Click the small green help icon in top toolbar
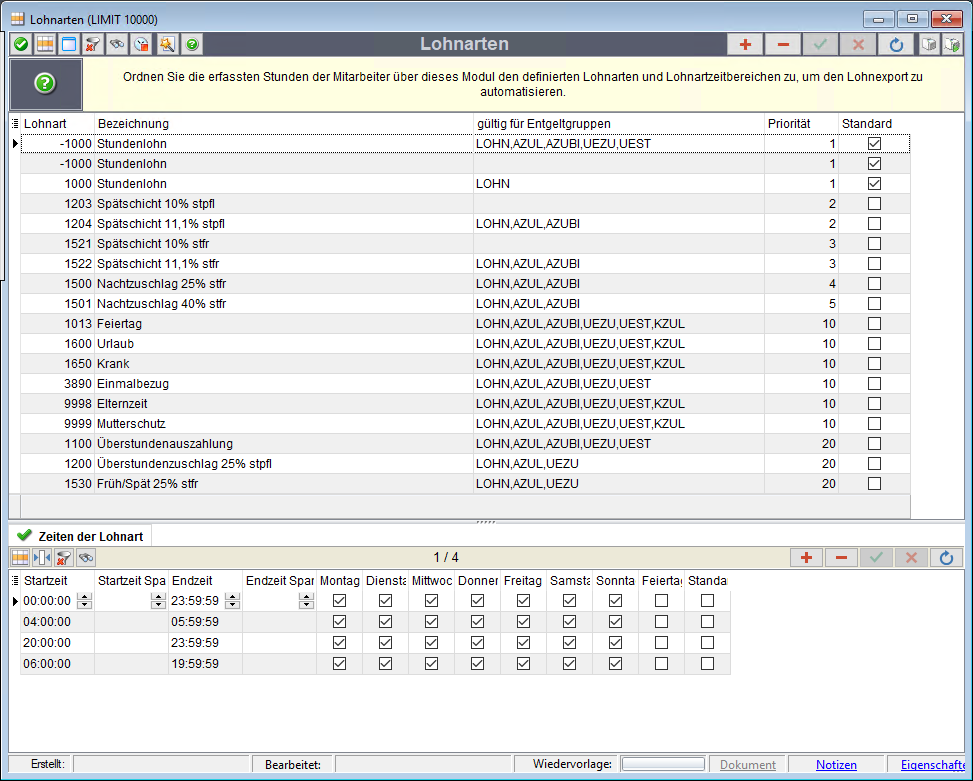Viewport: 973px width, 781px height. (191, 45)
